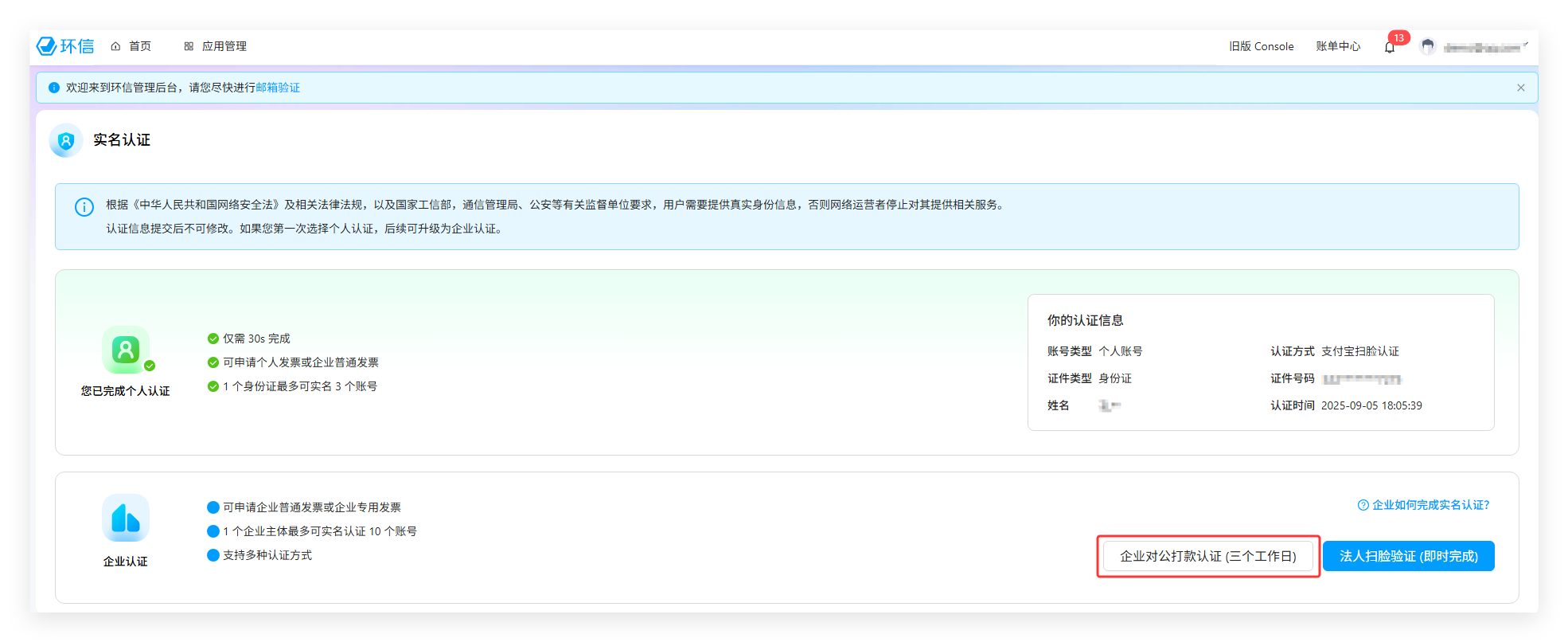This screenshot has width=1568, height=642.
Task: Open the notification bell with 13 badge
Action: coord(1390,47)
